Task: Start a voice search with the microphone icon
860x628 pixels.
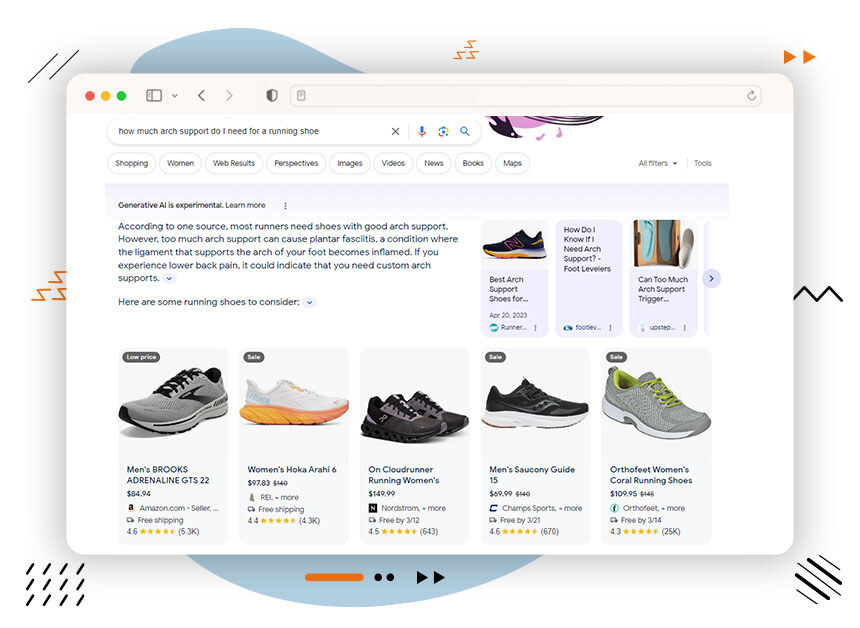Action: [x=421, y=131]
